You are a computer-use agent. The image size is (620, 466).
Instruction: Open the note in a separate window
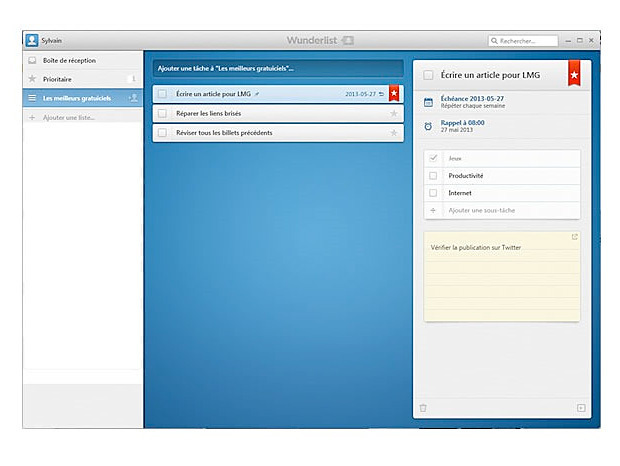(x=574, y=237)
